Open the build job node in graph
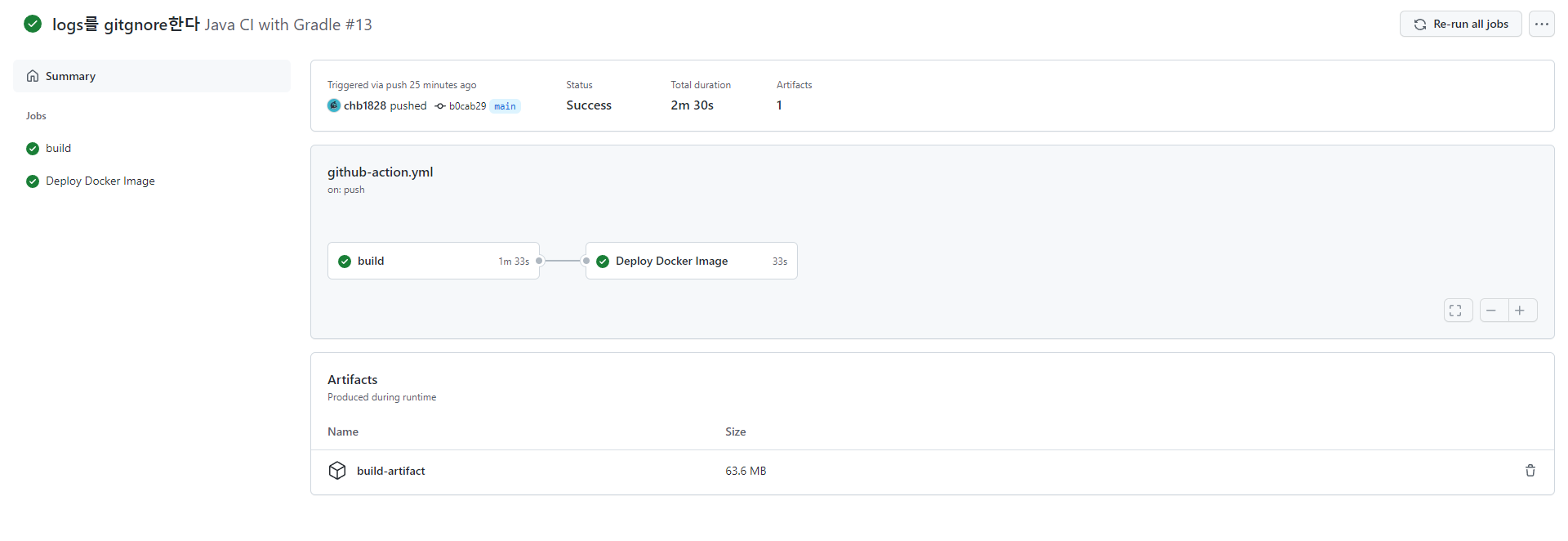Image resolution: width=1568 pixels, height=541 pixels. point(434,261)
